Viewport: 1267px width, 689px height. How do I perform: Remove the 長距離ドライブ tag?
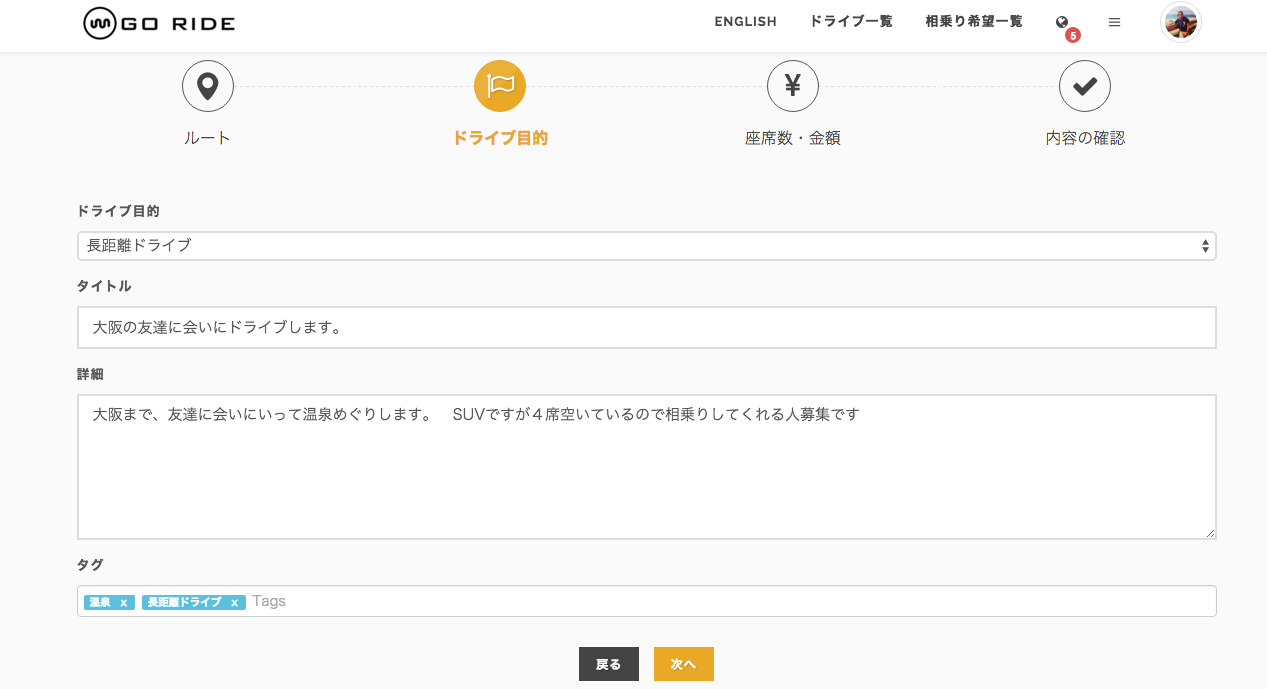(234, 603)
